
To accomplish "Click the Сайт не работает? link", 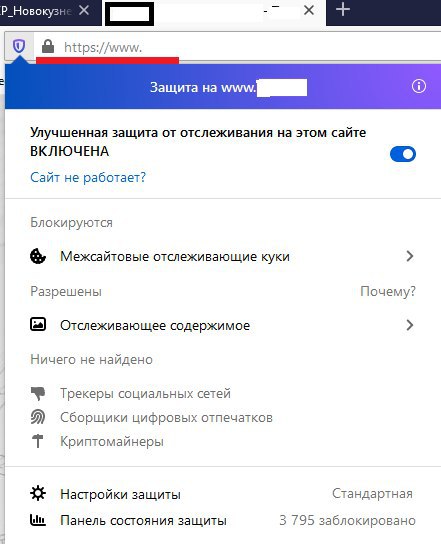I will point(88,177).
